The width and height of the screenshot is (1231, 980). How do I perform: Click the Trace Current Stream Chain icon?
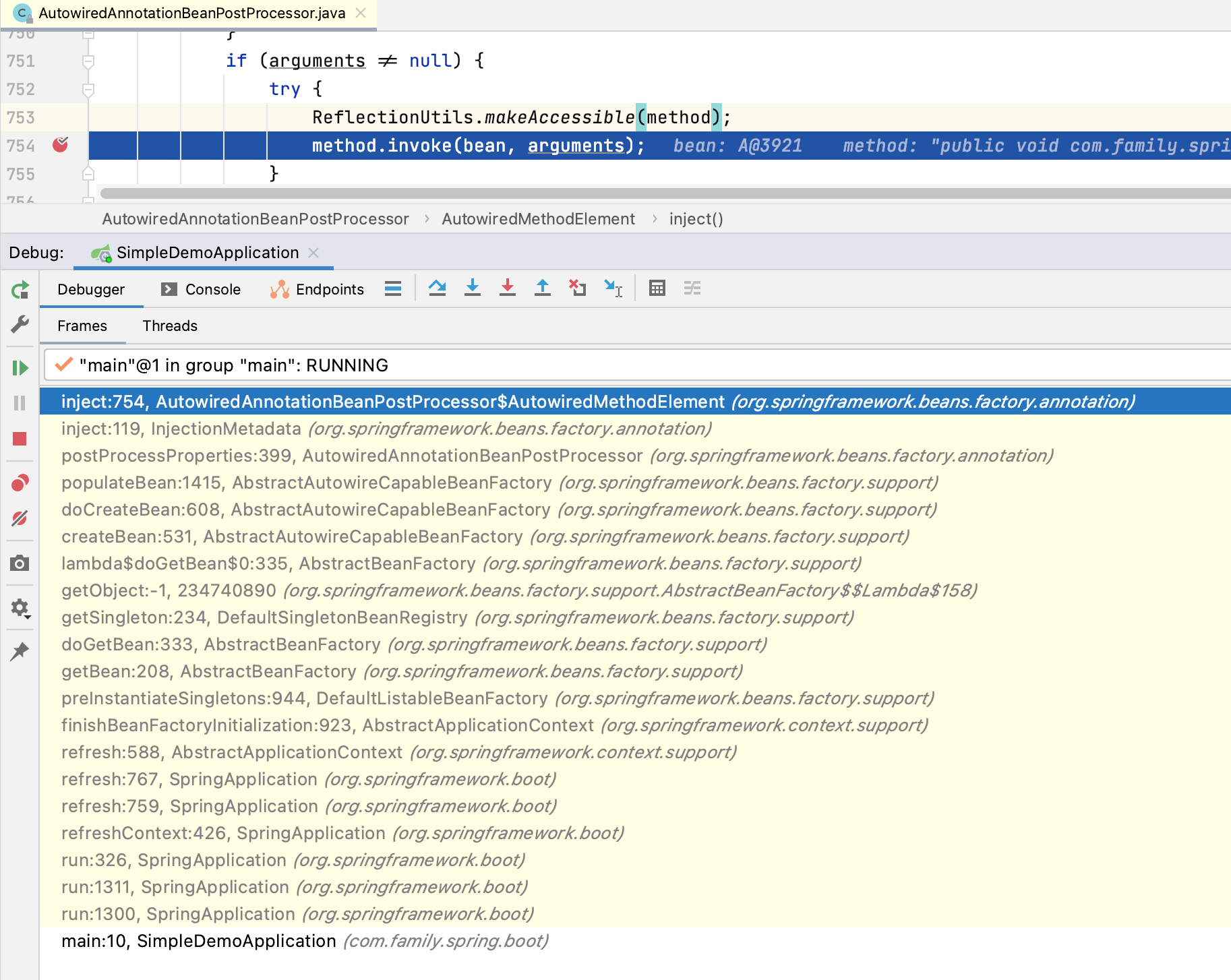click(x=692, y=288)
